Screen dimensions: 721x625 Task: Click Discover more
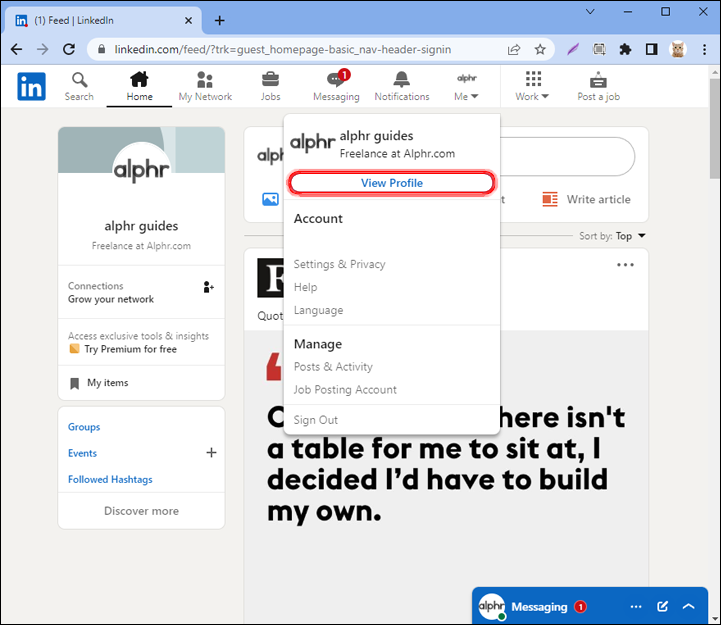pos(141,511)
